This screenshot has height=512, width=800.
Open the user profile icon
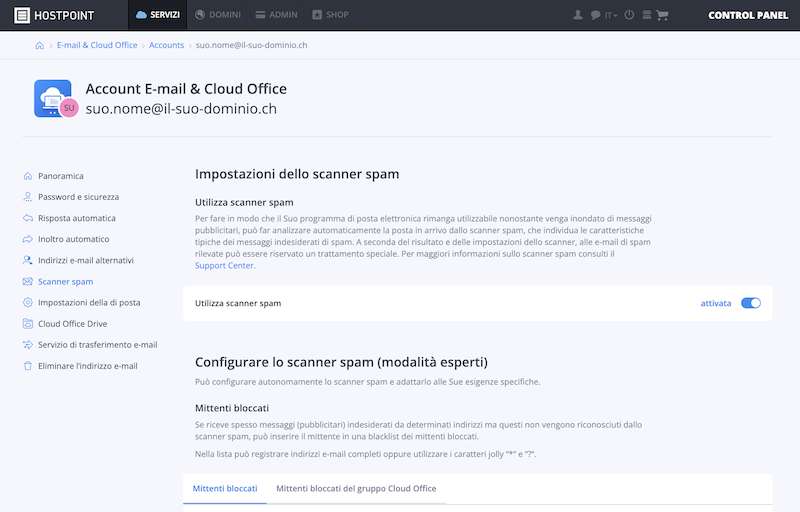[578, 15]
